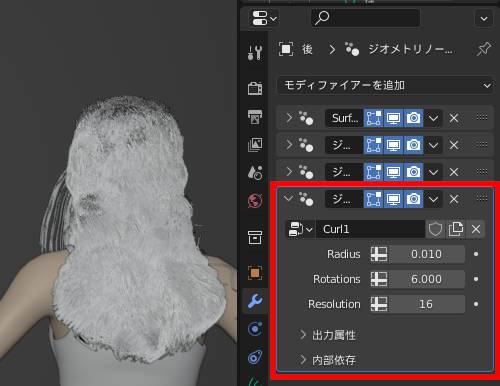Remove the Surf... modifier
The image size is (500, 386).
pyautogui.click(x=454, y=118)
